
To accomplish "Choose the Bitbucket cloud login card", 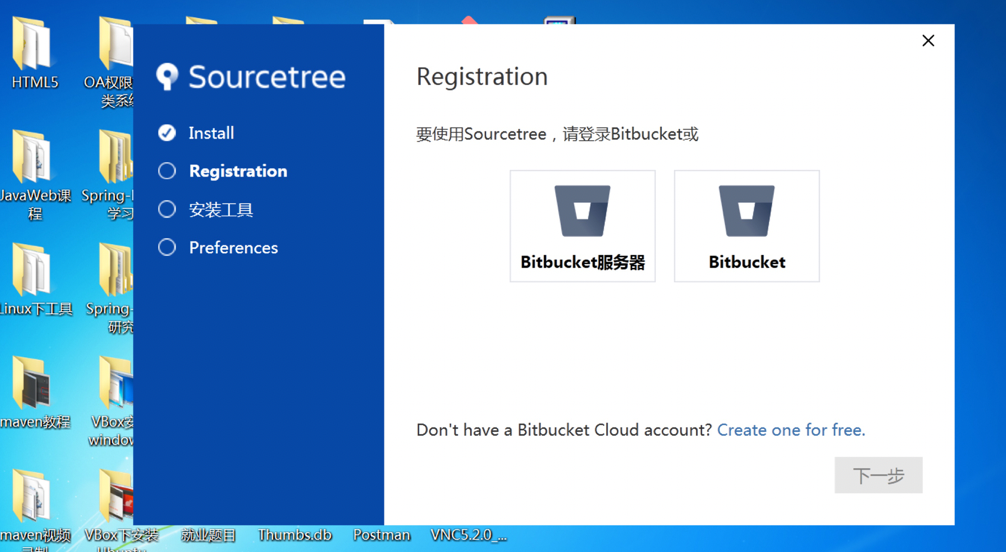I will (747, 226).
